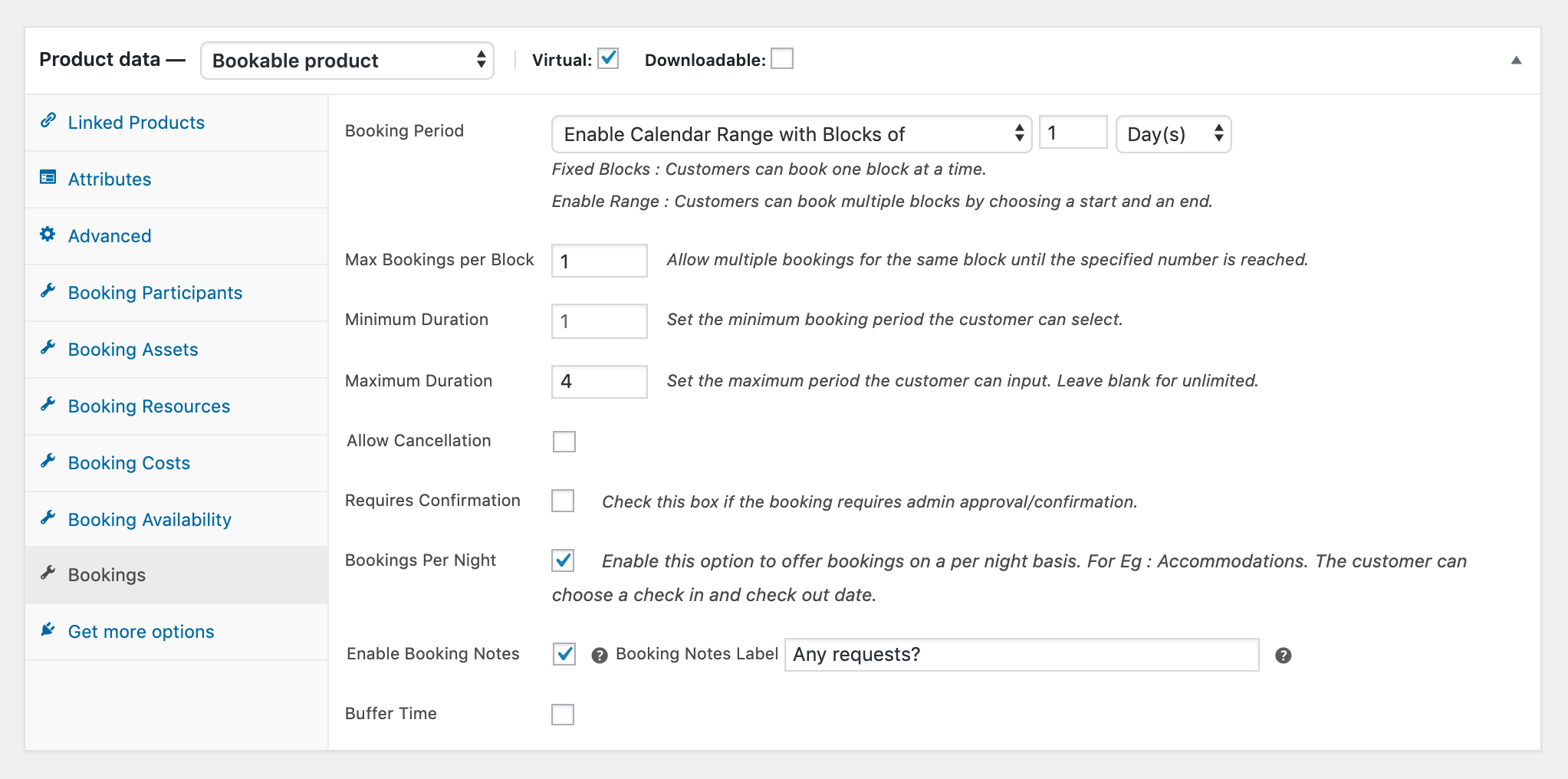Click the Bookings wrench icon

[48, 573]
